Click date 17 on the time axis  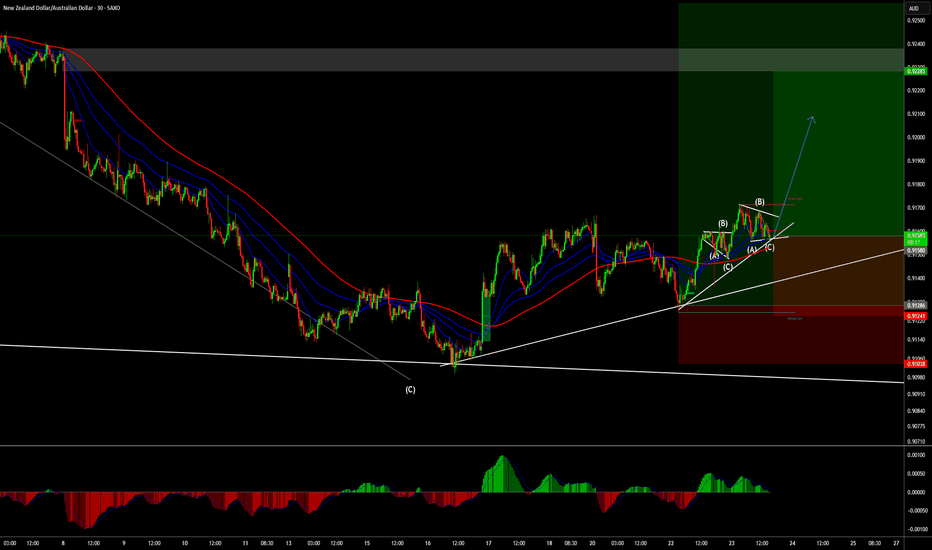coord(489,543)
